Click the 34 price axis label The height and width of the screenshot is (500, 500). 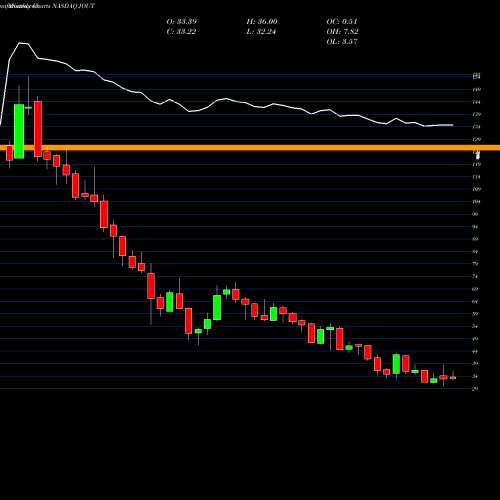coord(476,376)
